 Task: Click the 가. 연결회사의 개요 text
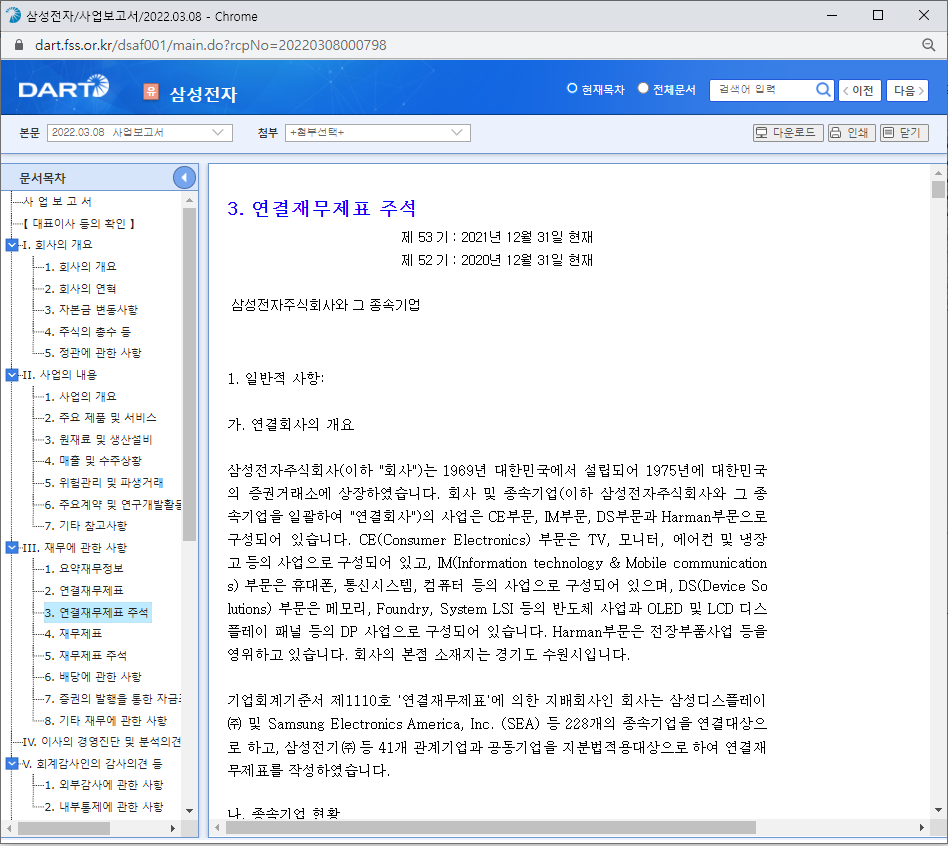pyautogui.click(x=290, y=425)
